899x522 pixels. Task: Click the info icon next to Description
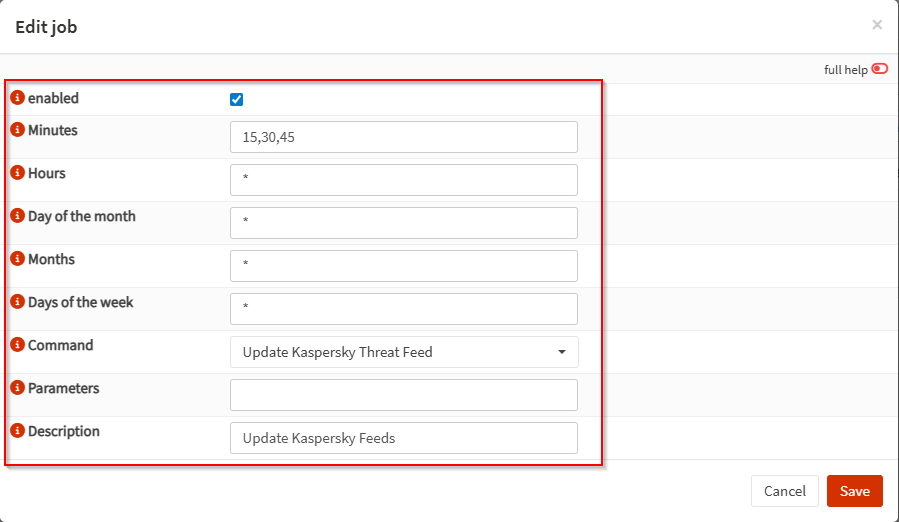(17, 431)
